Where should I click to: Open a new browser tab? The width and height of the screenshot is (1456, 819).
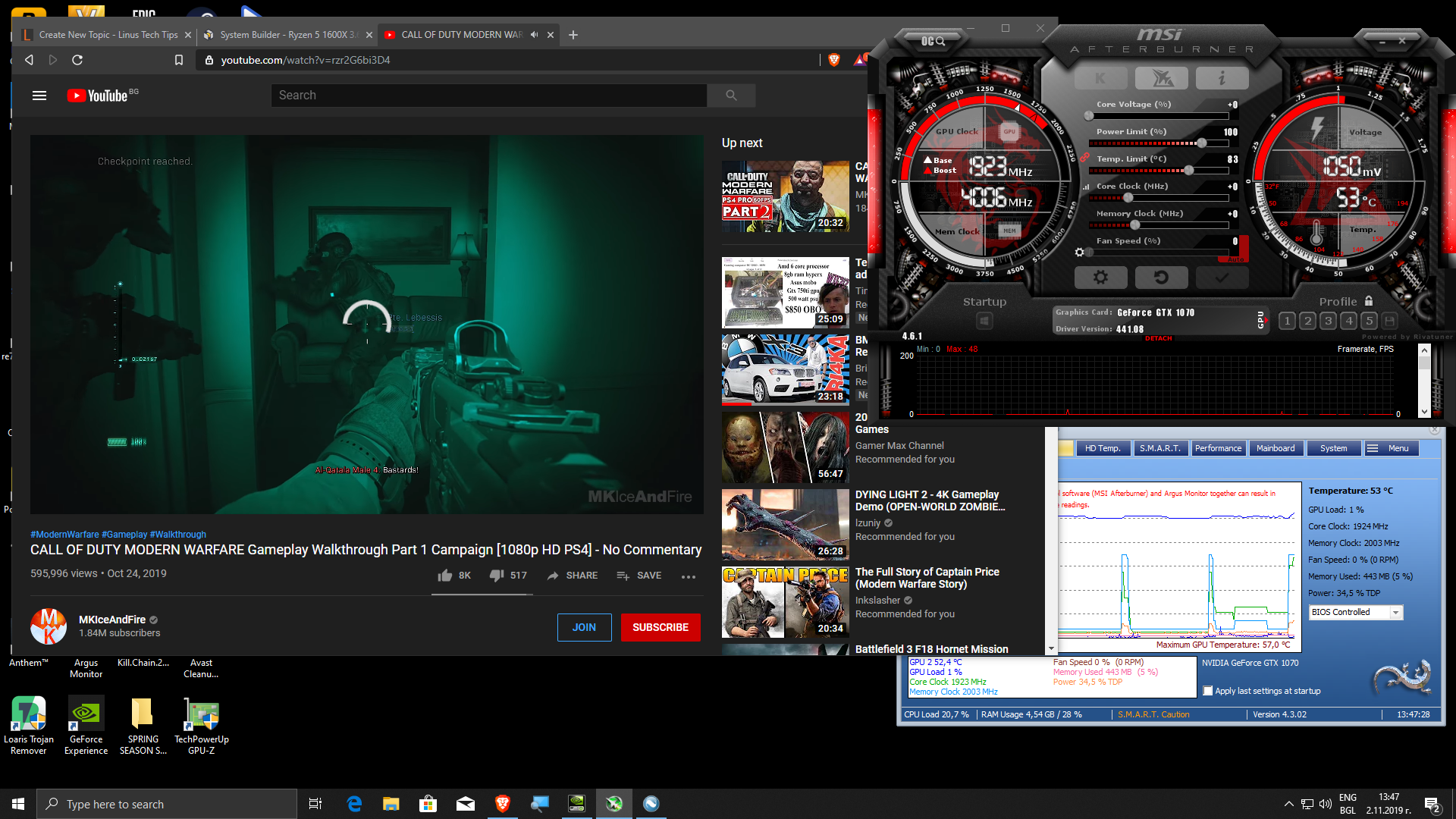[573, 35]
